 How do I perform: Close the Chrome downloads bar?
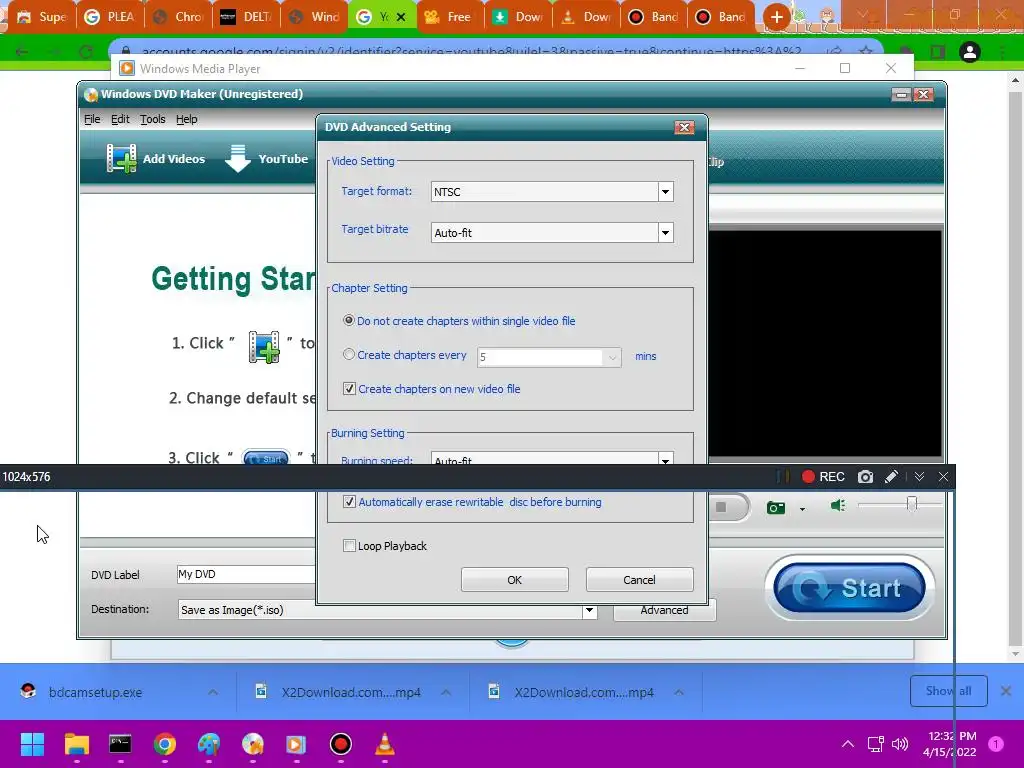pyautogui.click(x=1006, y=691)
